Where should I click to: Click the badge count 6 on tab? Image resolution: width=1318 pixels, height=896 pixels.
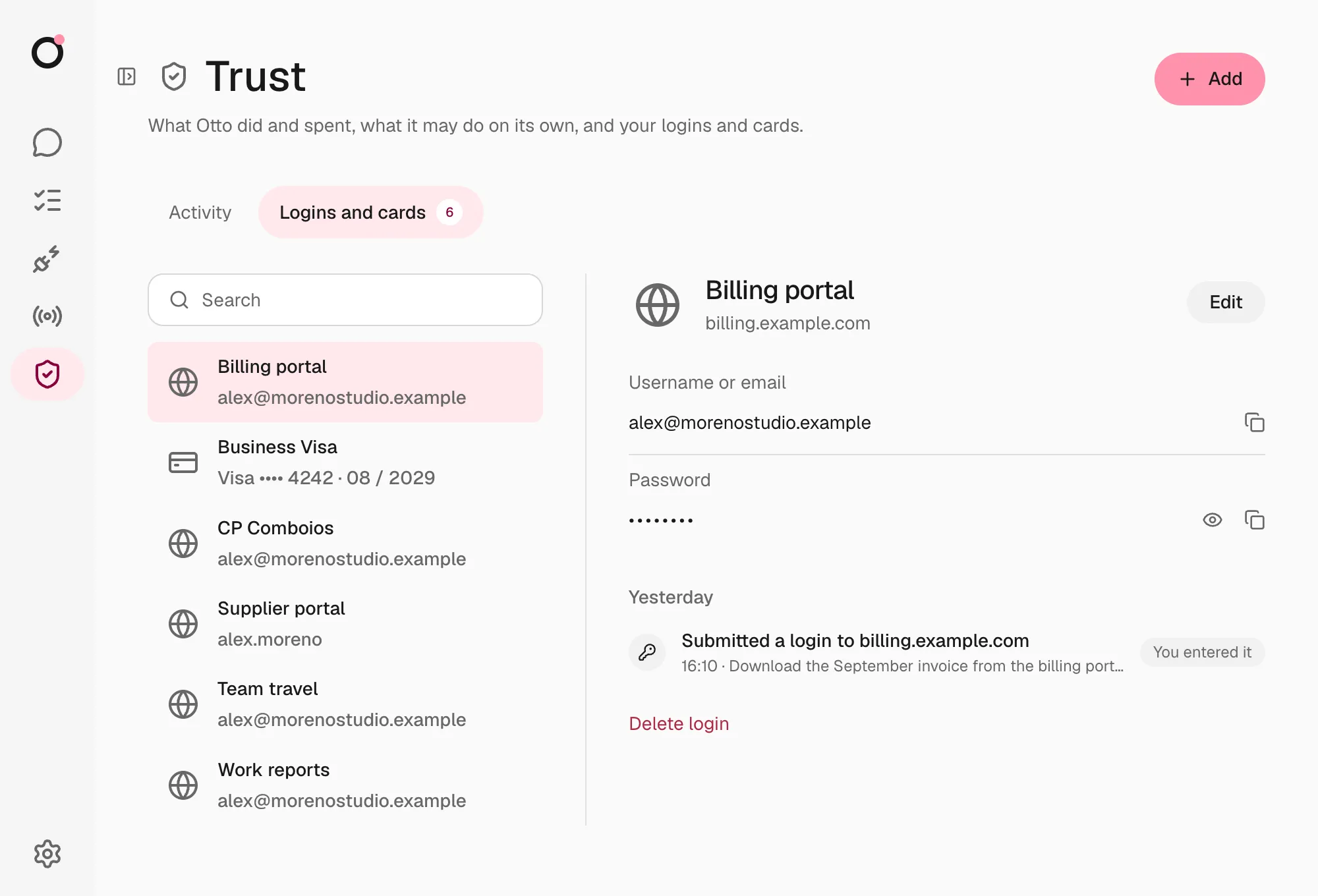click(x=449, y=212)
